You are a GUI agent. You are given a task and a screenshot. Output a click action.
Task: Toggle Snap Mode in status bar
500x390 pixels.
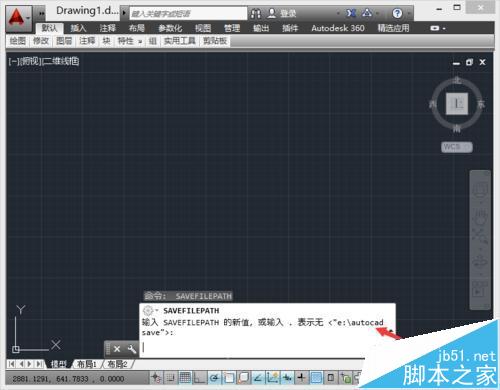pos(171,378)
